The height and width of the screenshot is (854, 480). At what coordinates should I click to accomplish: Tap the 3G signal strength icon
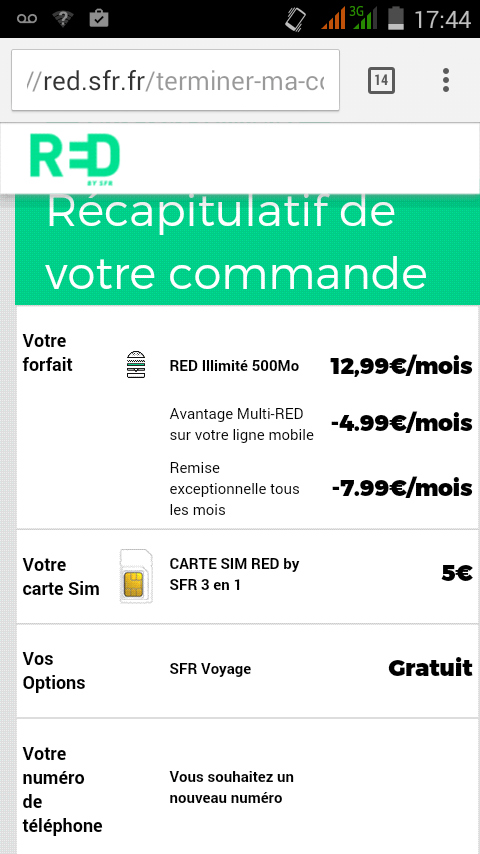364,19
